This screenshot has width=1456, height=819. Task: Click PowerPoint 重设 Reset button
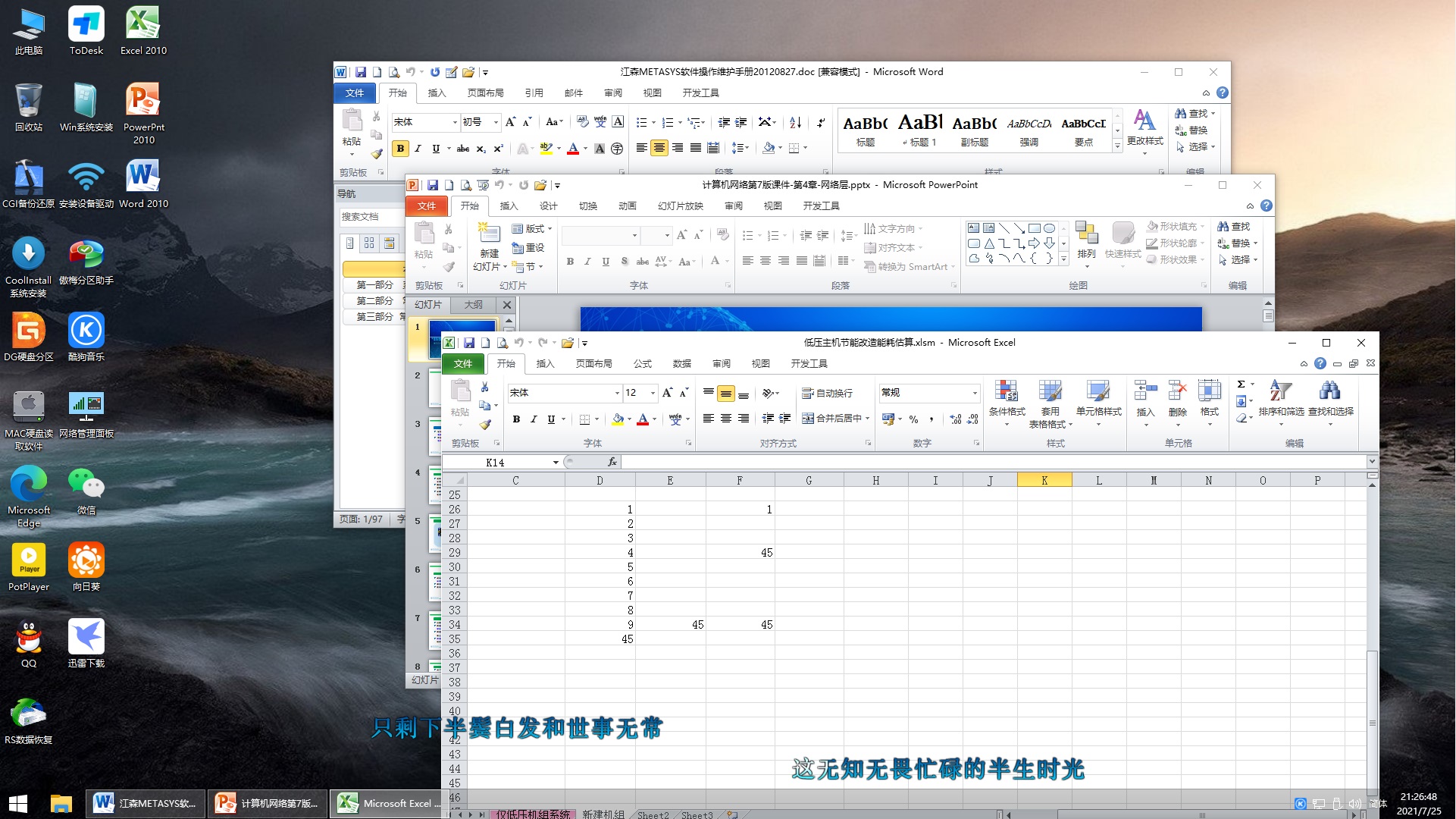tap(528, 248)
